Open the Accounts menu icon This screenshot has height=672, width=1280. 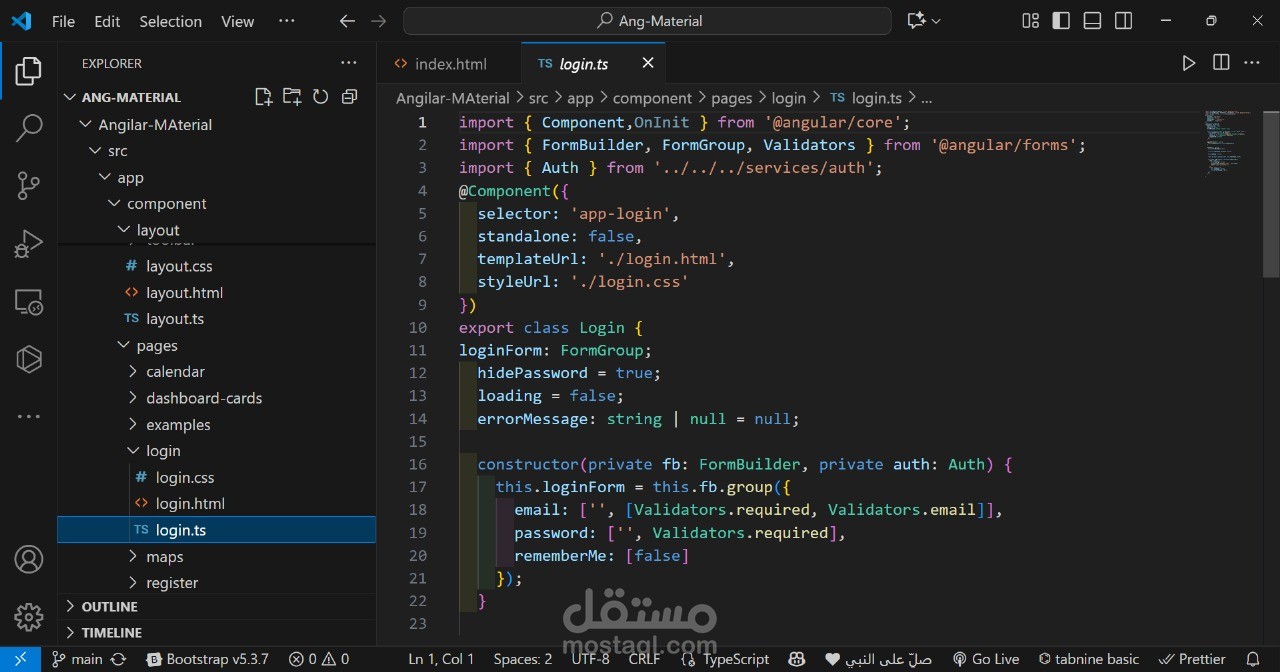tap(28, 560)
